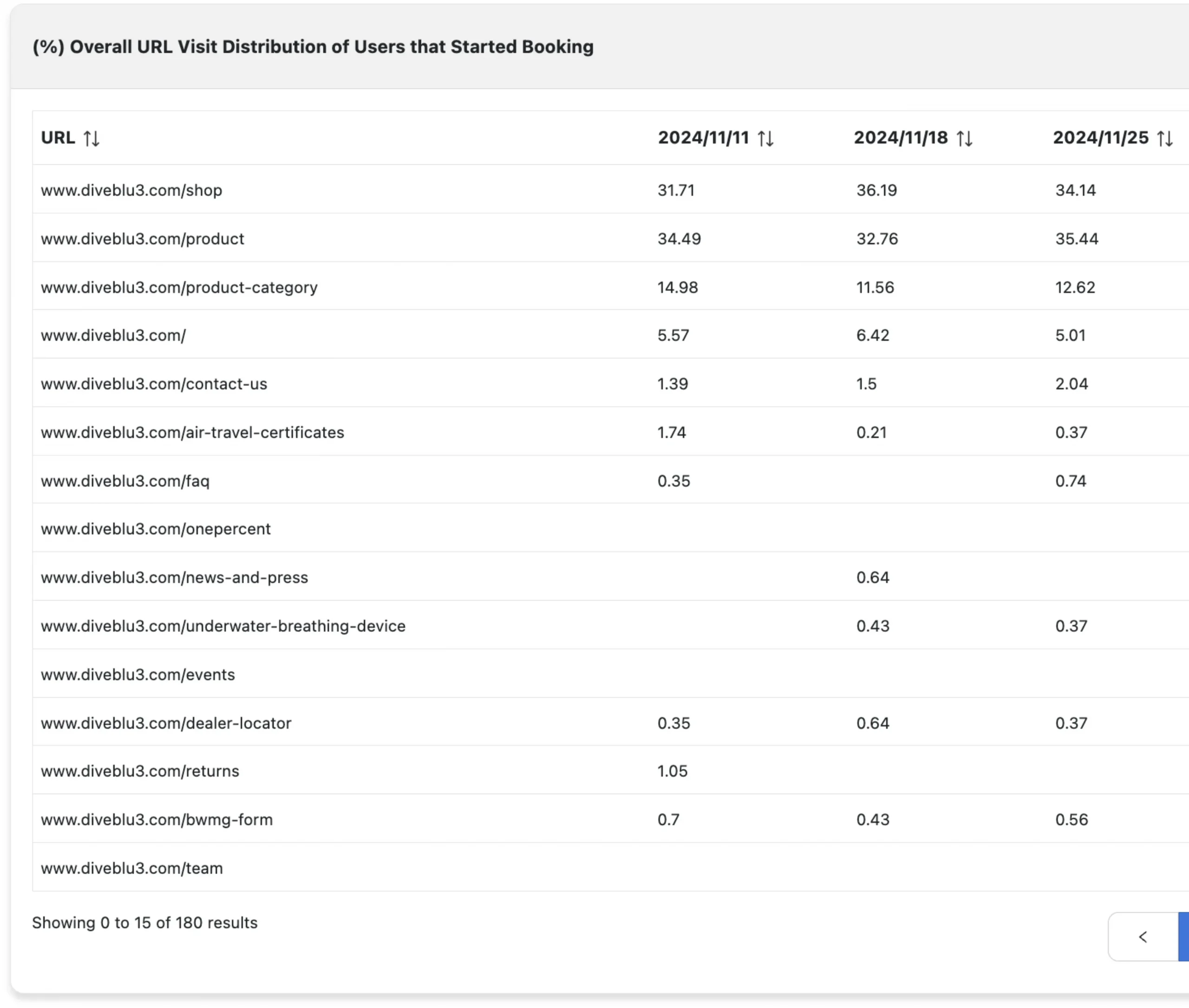Click sort arrows beside 2024/11/25 header
This screenshot has width=1189, height=1008.
point(1164,138)
